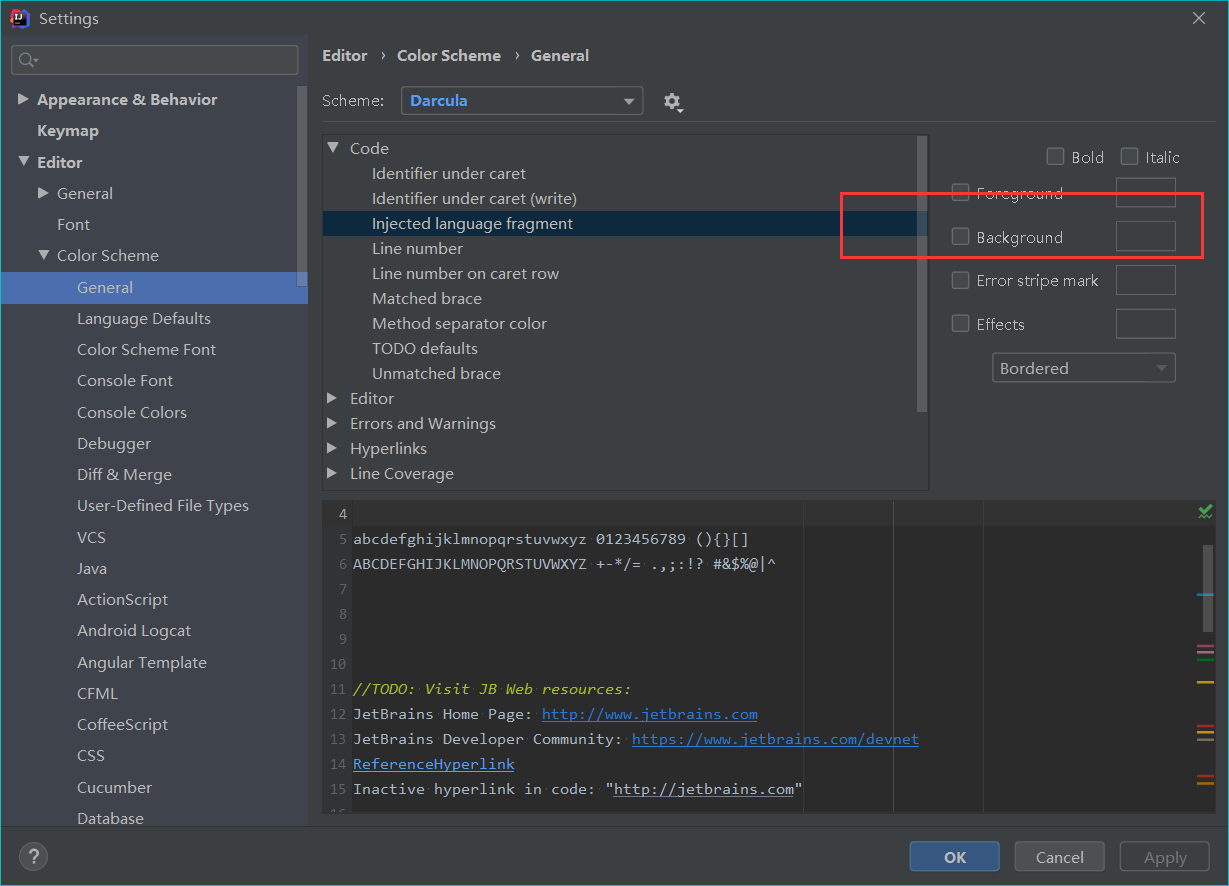The image size is (1229, 886).
Task: Select ActionScript color settings
Action: [122, 600]
